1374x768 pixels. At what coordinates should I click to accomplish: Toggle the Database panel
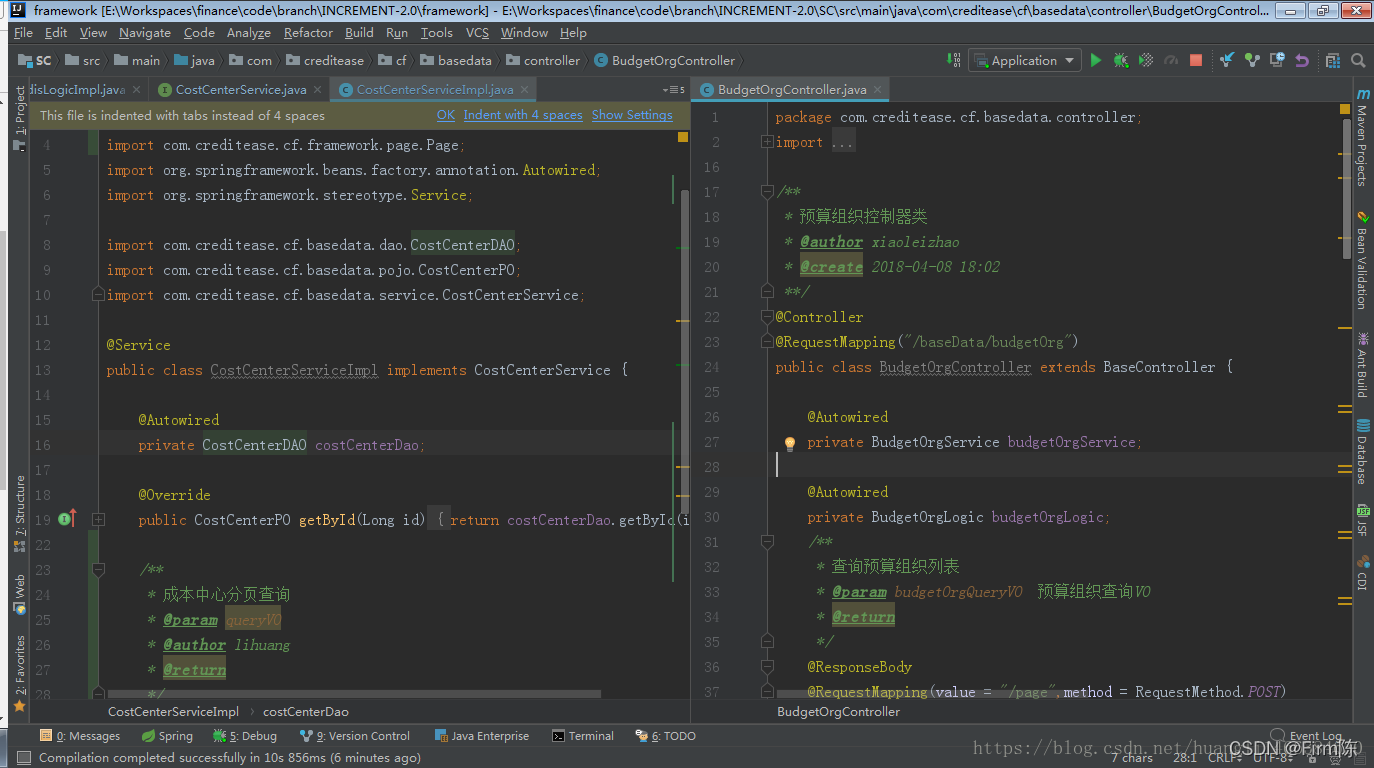coord(1362,451)
